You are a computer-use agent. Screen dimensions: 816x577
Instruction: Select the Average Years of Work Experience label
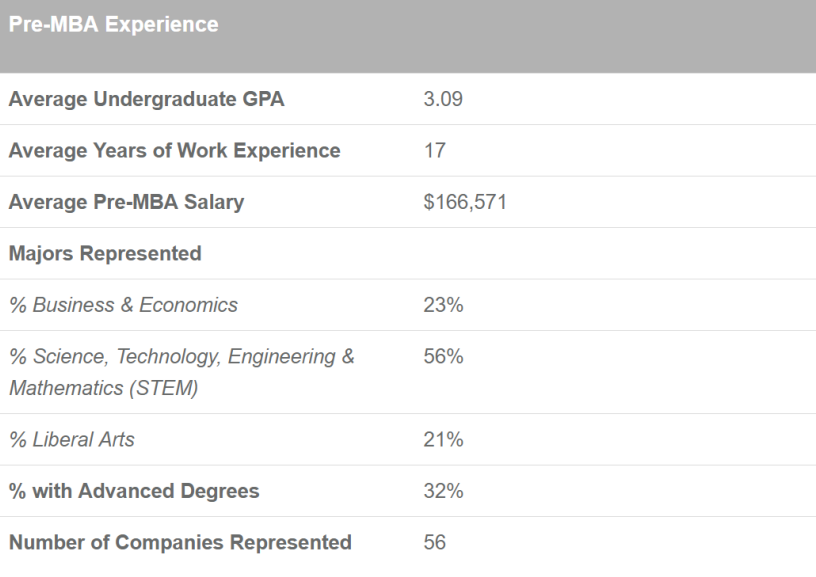[x=174, y=151]
